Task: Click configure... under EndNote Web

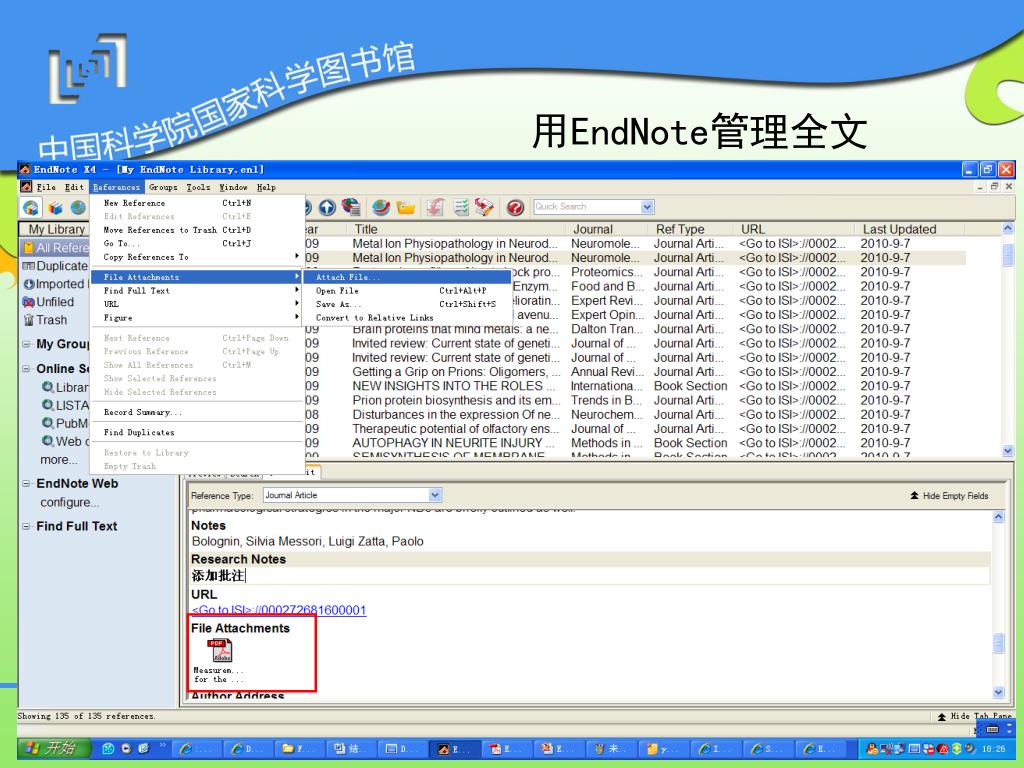Action: tap(70, 503)
